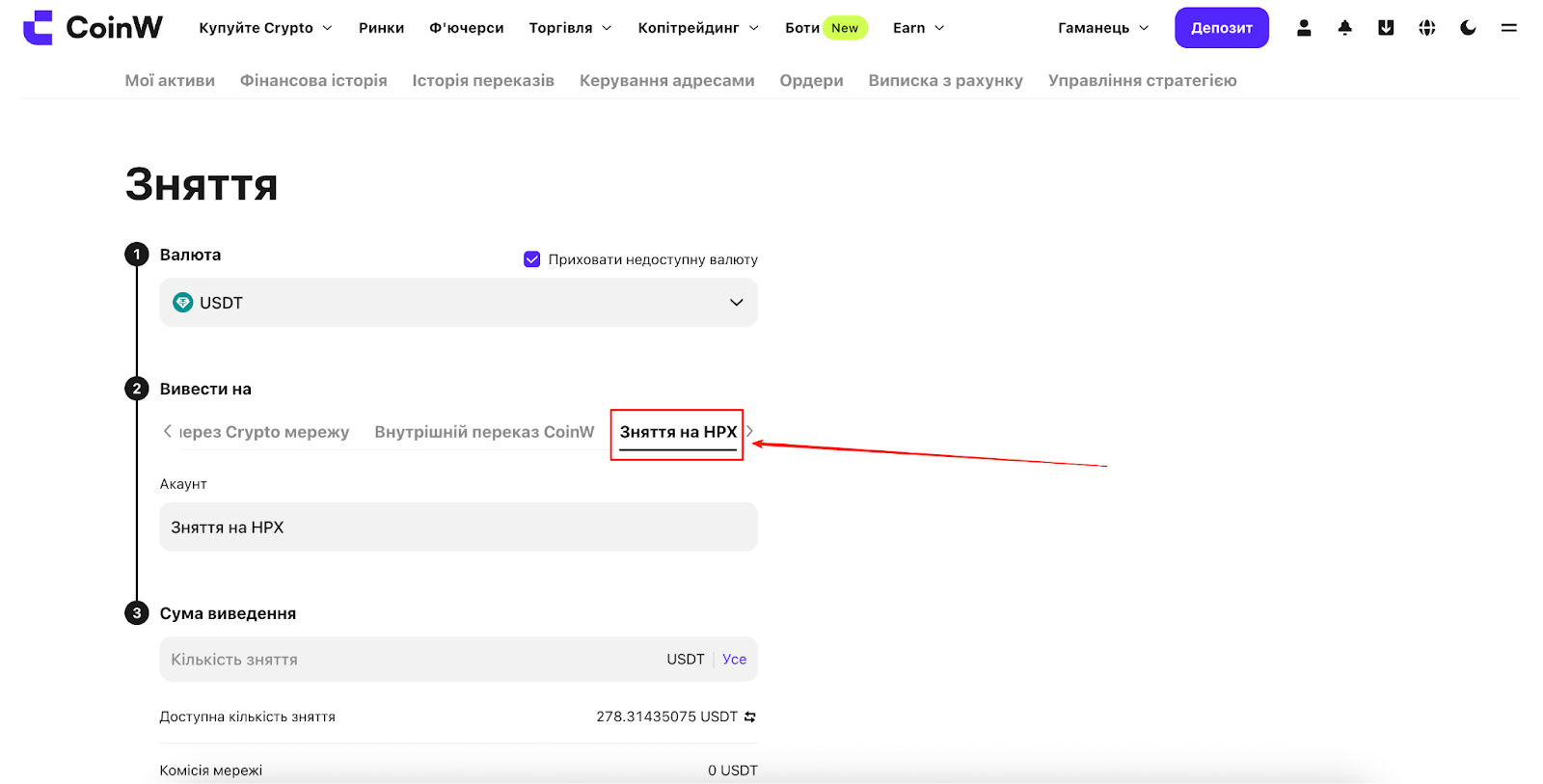Open the USDT currency dropdown

click(x=458, y=303)
